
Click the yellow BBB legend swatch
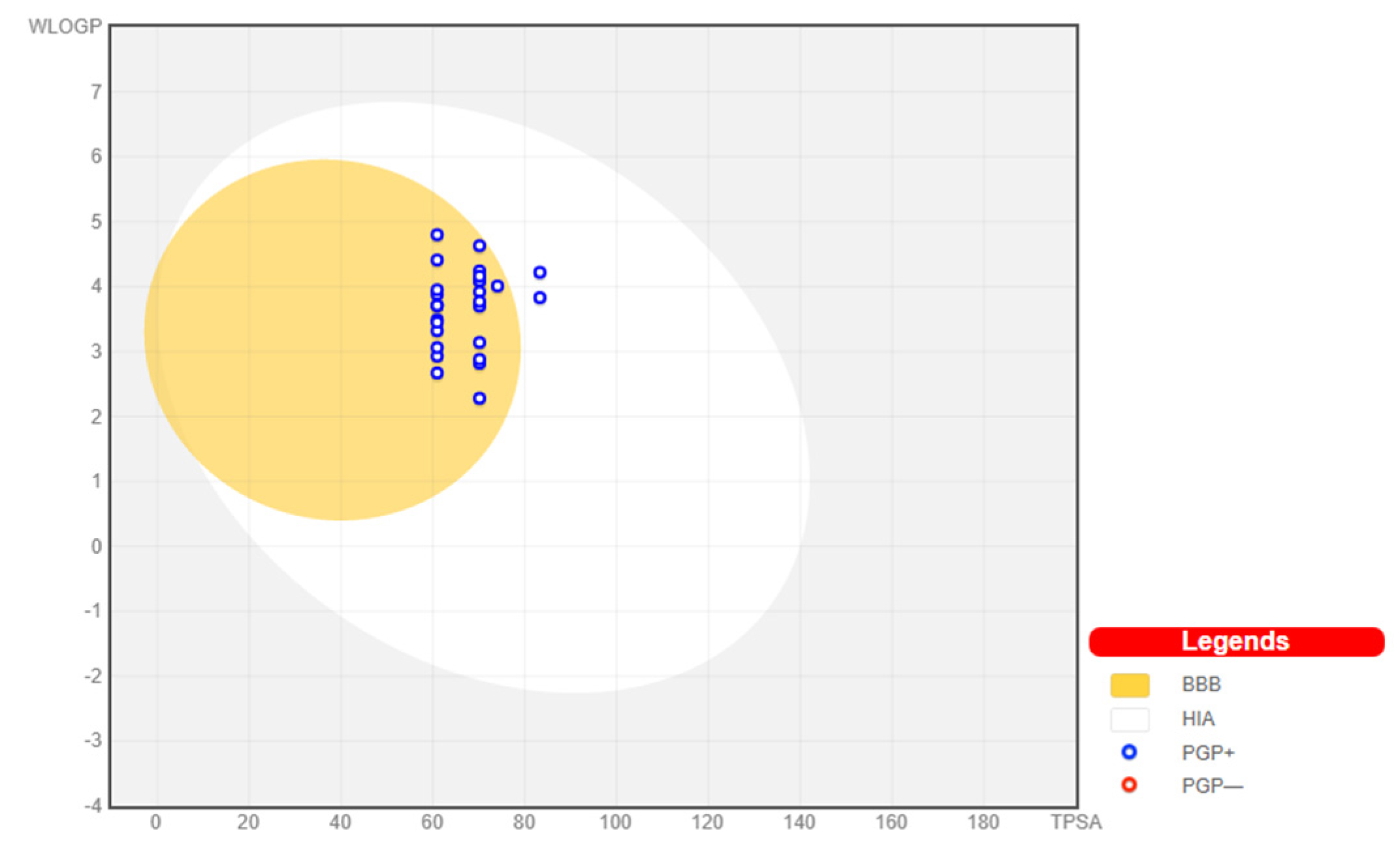point(1129,685)
